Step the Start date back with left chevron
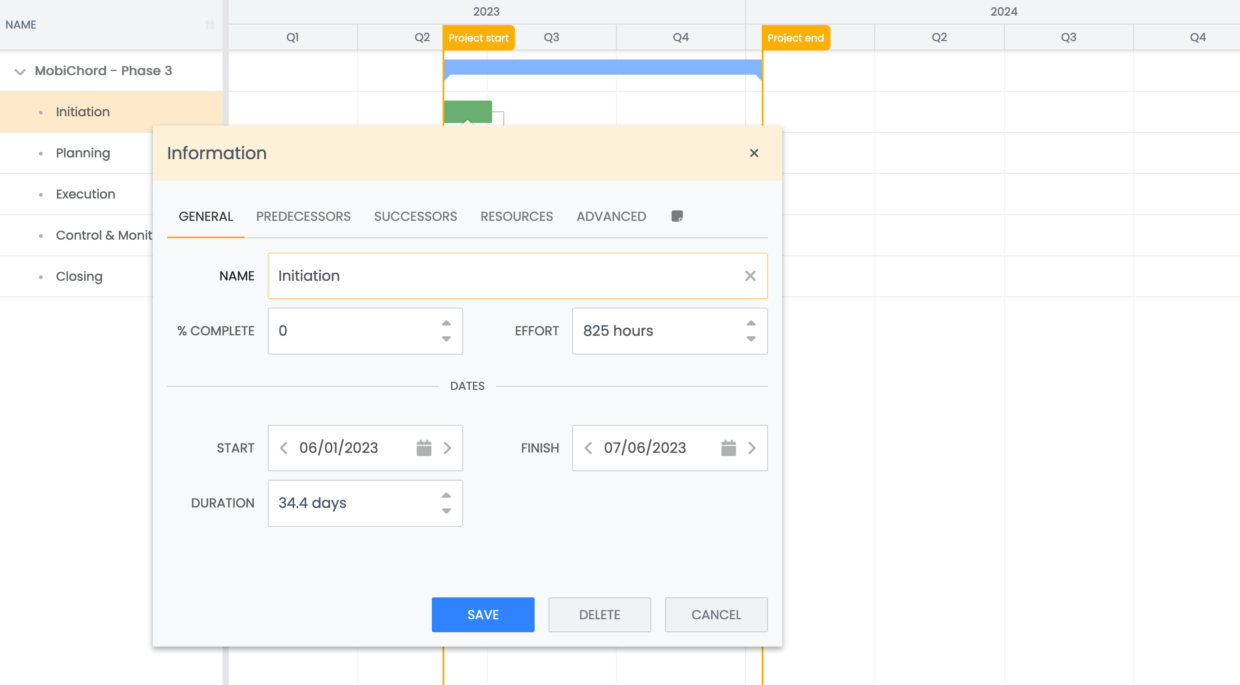The image size is (1240, 685). click(283, 448)
